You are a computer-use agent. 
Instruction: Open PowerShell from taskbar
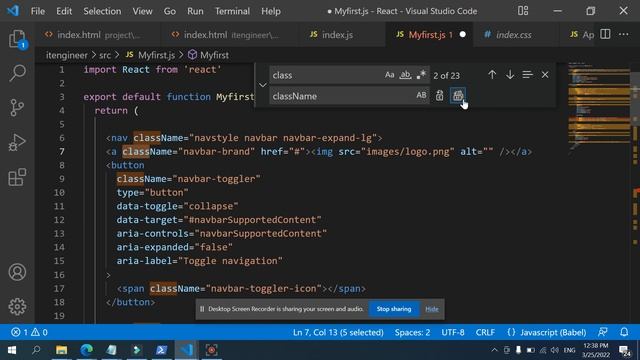click(161, 350)
